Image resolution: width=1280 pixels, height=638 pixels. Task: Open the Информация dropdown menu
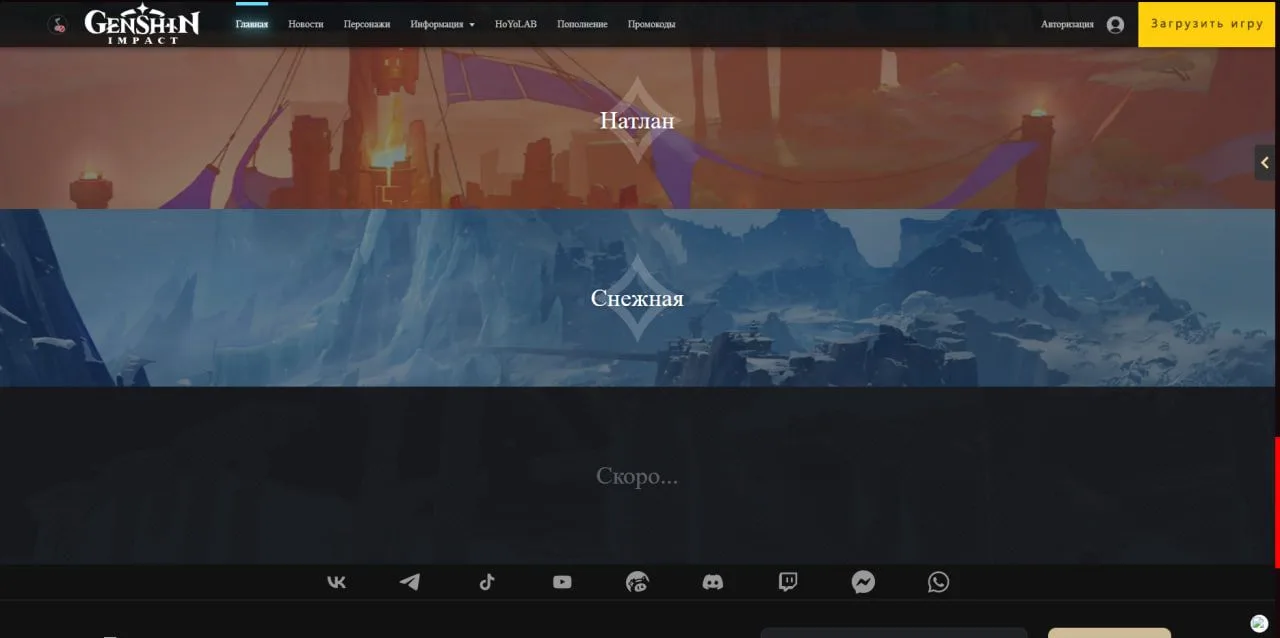[443, 24]
